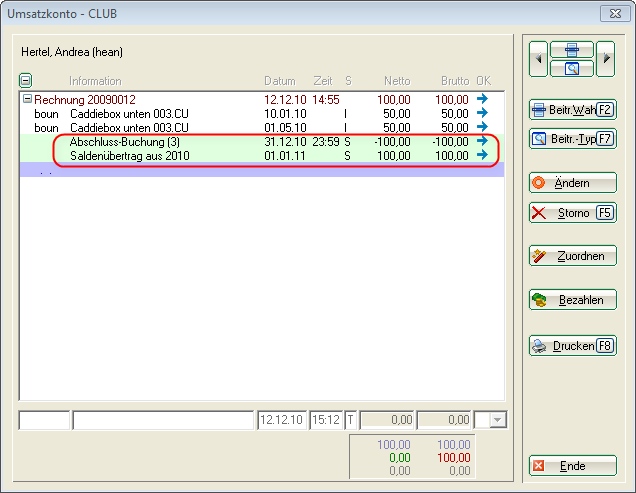Click Bezahlen to pay
Screen dimensions: 636x493
tap(572, 300)
